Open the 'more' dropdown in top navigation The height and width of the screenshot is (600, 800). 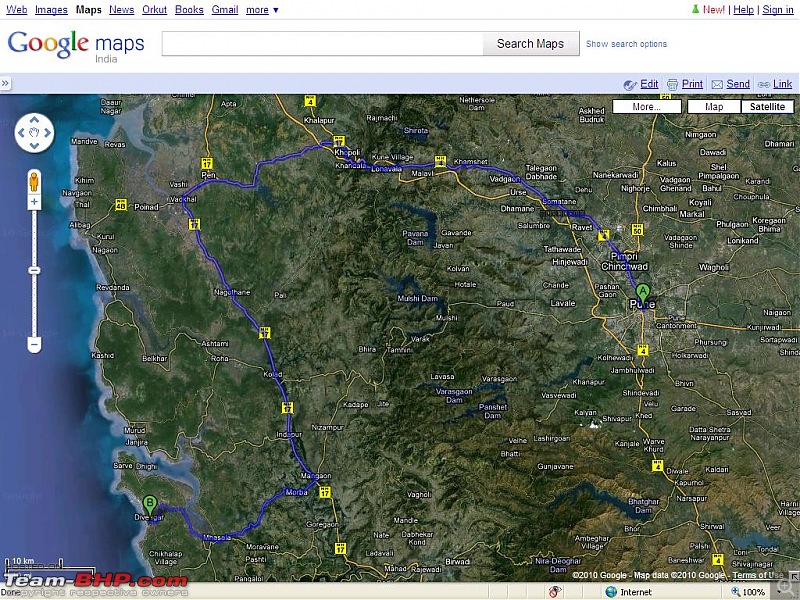click(x=262, y=10)
